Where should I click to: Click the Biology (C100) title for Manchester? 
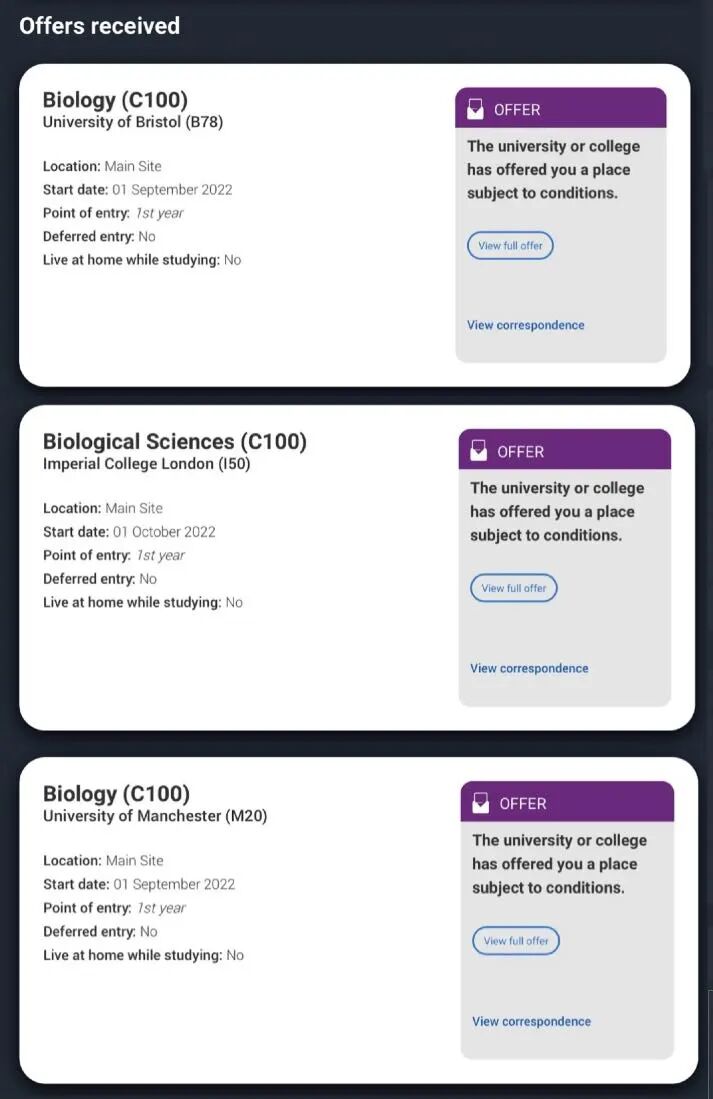tap(116, 794)
